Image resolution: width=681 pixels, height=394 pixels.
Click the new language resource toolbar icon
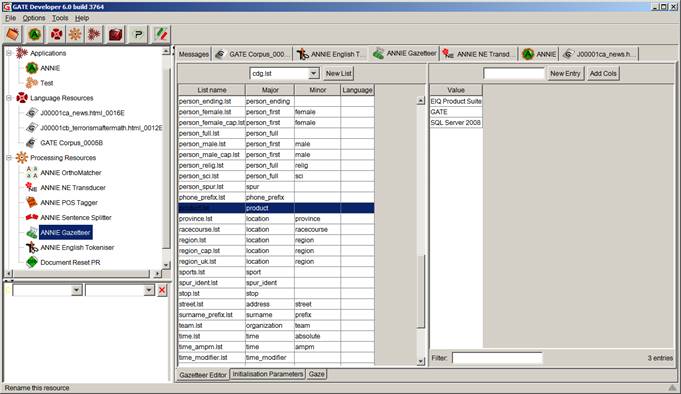click(x=56, y=34)
